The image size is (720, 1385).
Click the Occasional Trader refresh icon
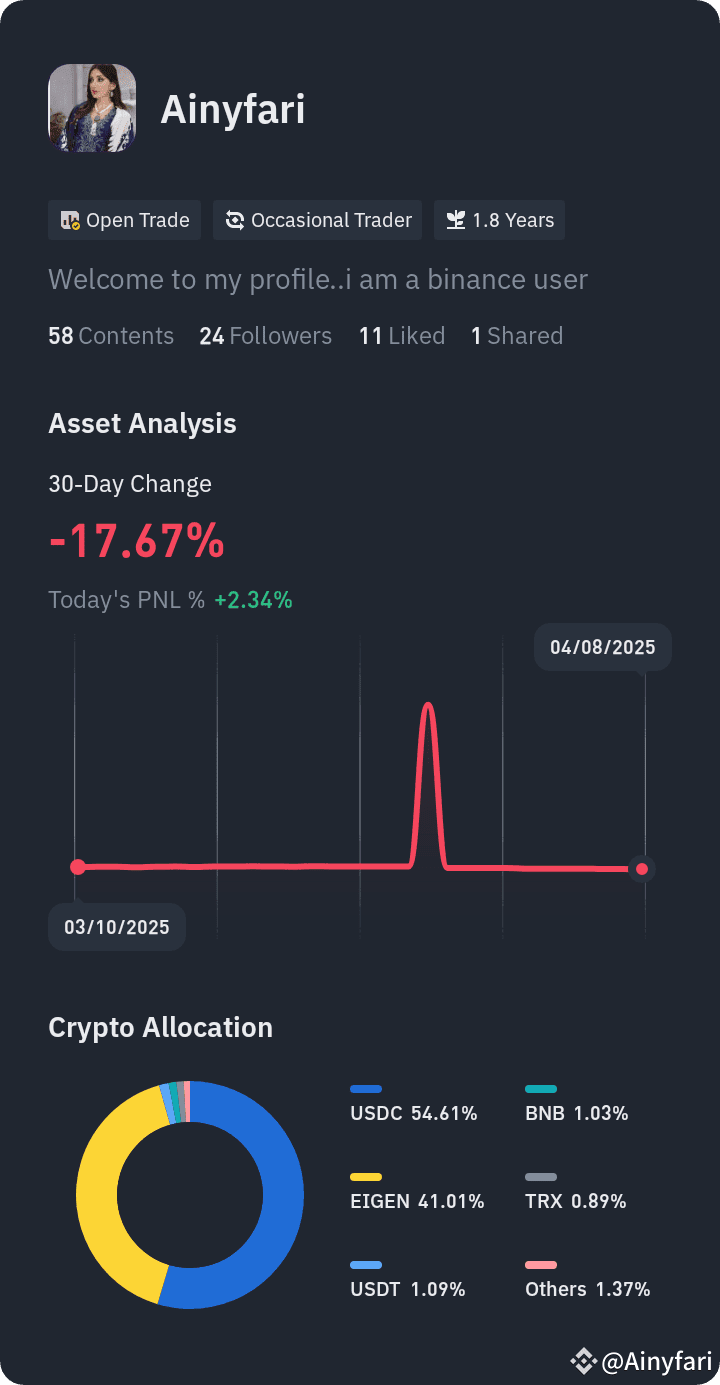(x=235, y=221)
